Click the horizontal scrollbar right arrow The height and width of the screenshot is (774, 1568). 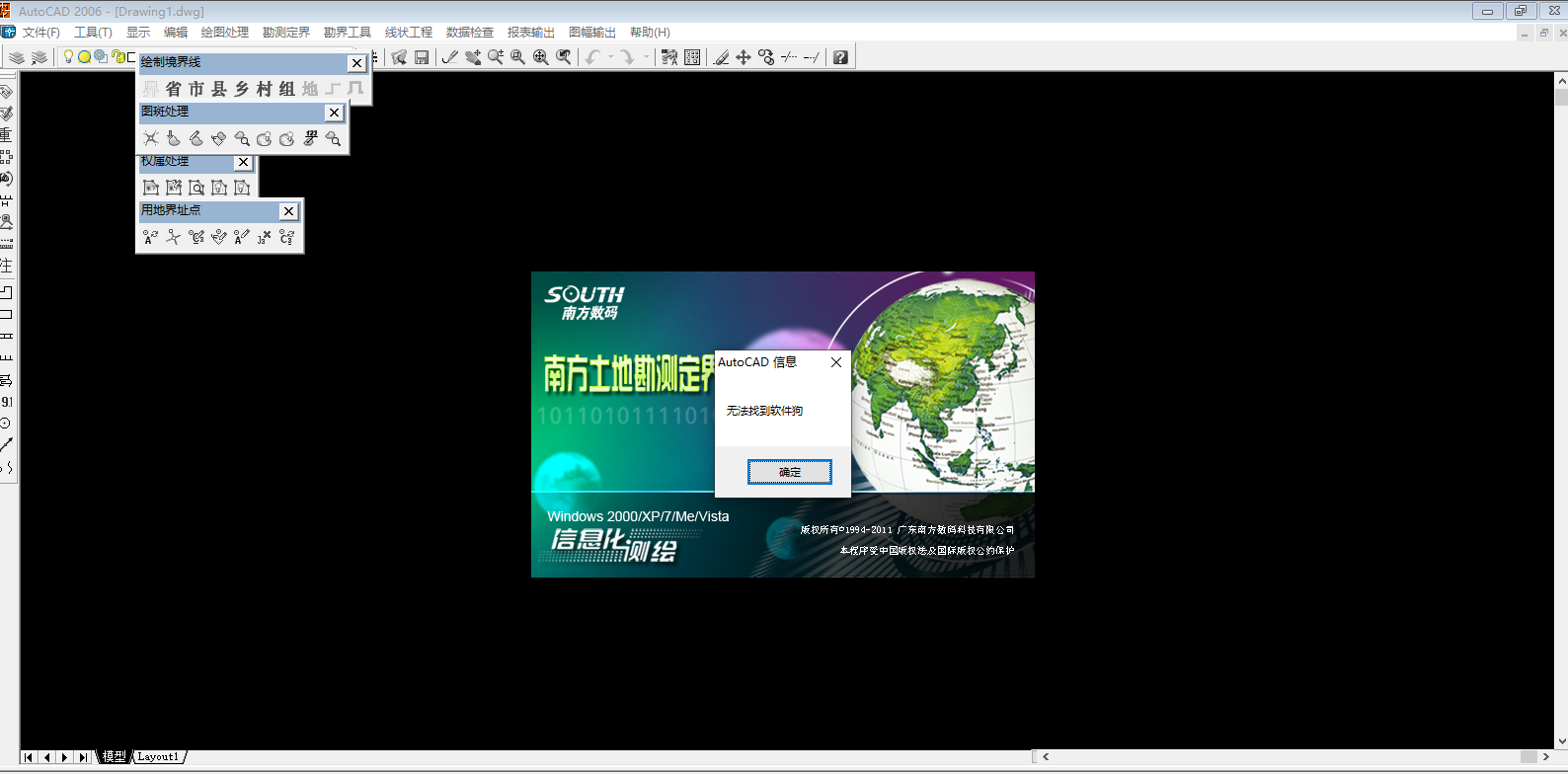click(1545, 757)
